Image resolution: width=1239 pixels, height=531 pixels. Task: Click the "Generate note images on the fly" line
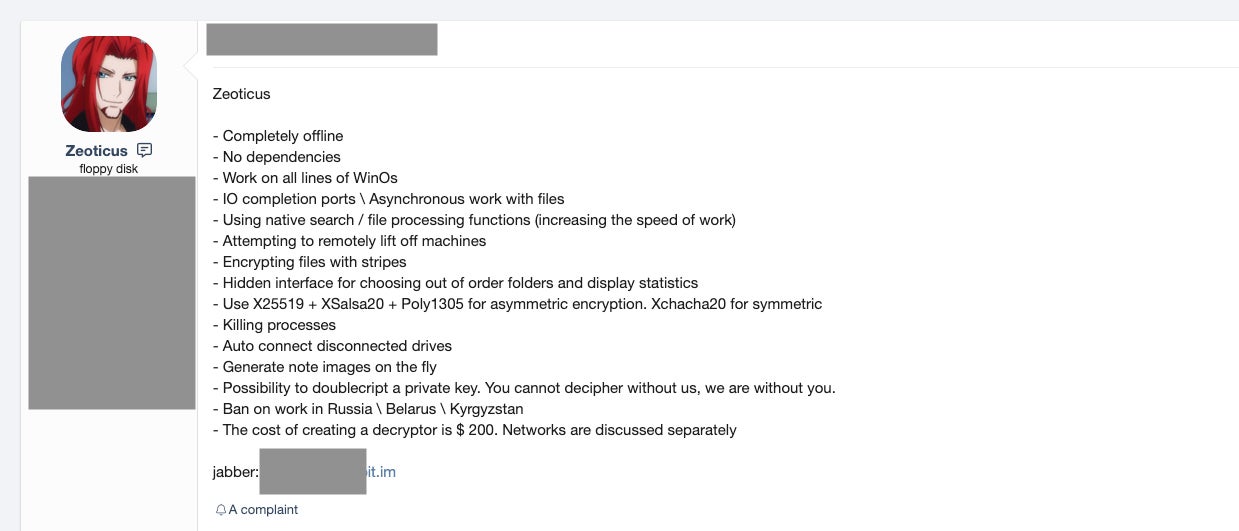[325, 367]
